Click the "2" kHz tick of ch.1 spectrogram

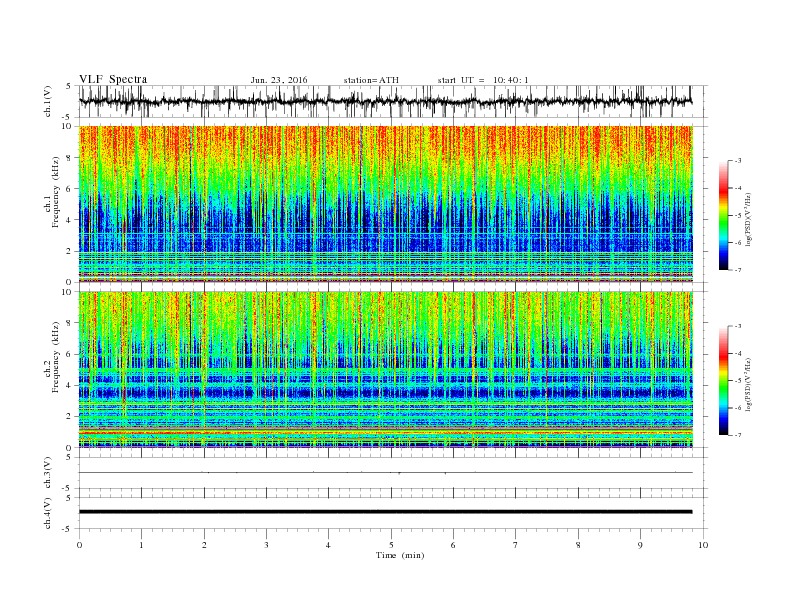point(70,251)
